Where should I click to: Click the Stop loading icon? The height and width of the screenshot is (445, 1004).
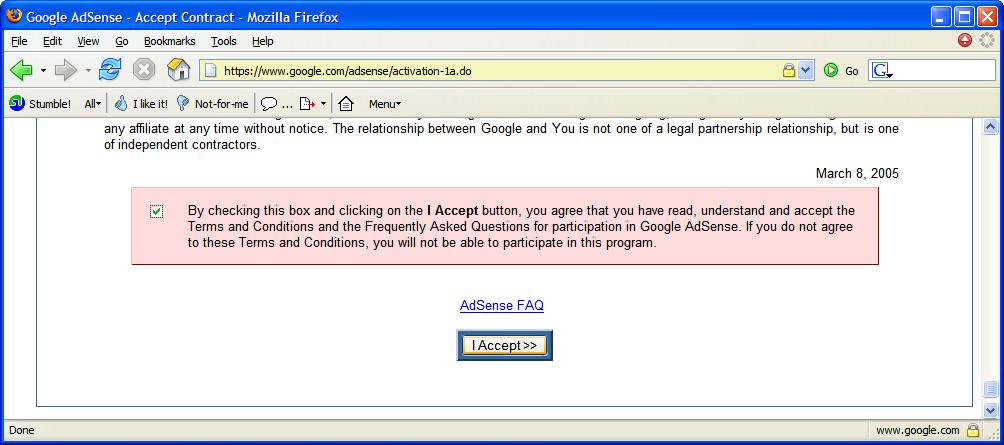click(143, 70)
